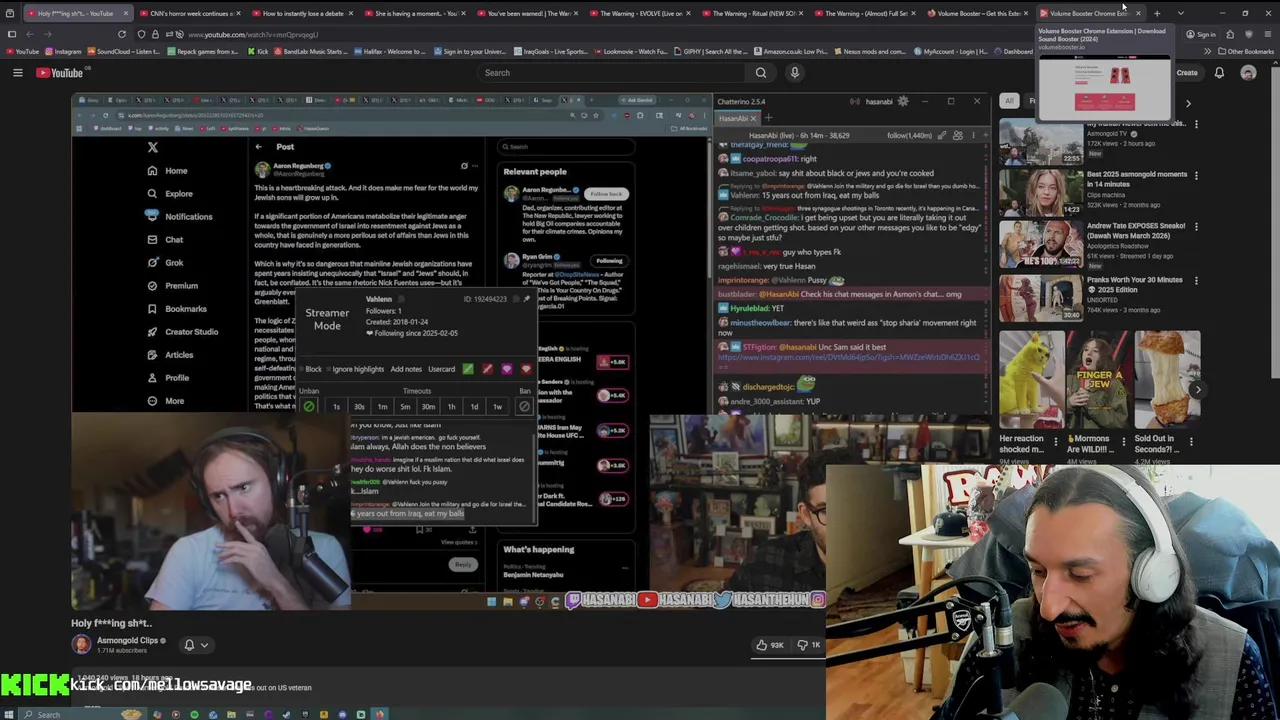Open the Her reaction shocked short

coord(1031,380)
